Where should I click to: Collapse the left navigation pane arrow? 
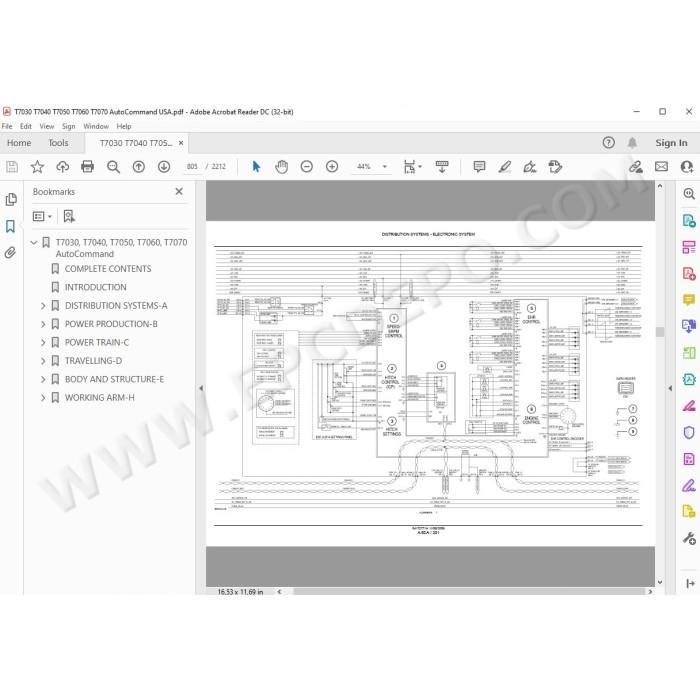point(201,388)
